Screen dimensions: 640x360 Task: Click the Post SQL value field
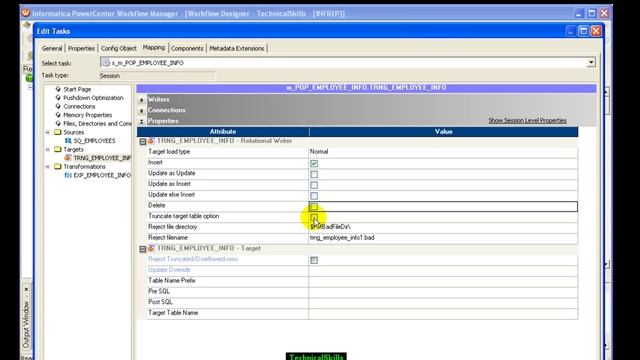(443, 302)
